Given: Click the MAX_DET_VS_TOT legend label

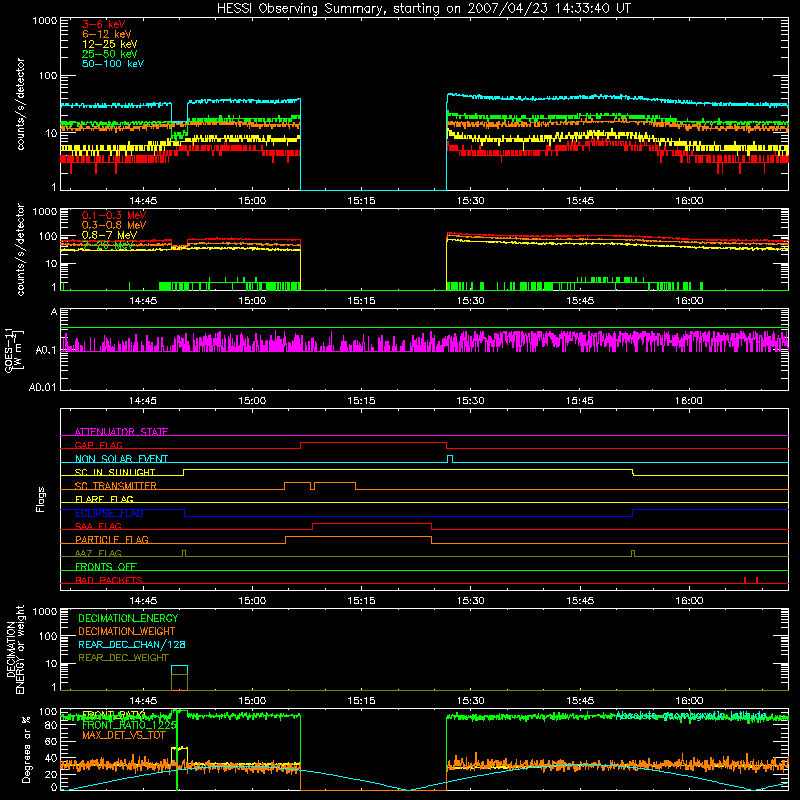Looking at the screenshot, I should coord(123,735).
